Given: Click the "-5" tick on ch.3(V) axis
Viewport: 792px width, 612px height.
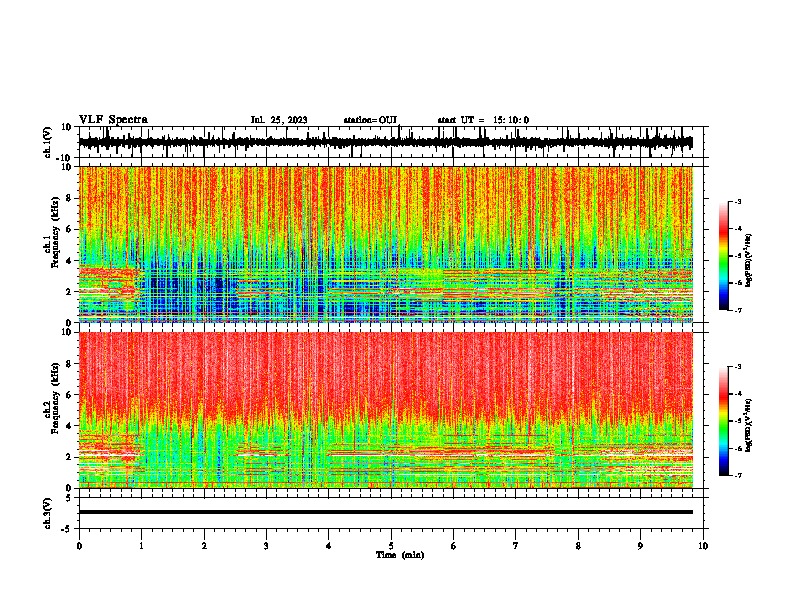Looking at the screenshot, I should [67, 528].
